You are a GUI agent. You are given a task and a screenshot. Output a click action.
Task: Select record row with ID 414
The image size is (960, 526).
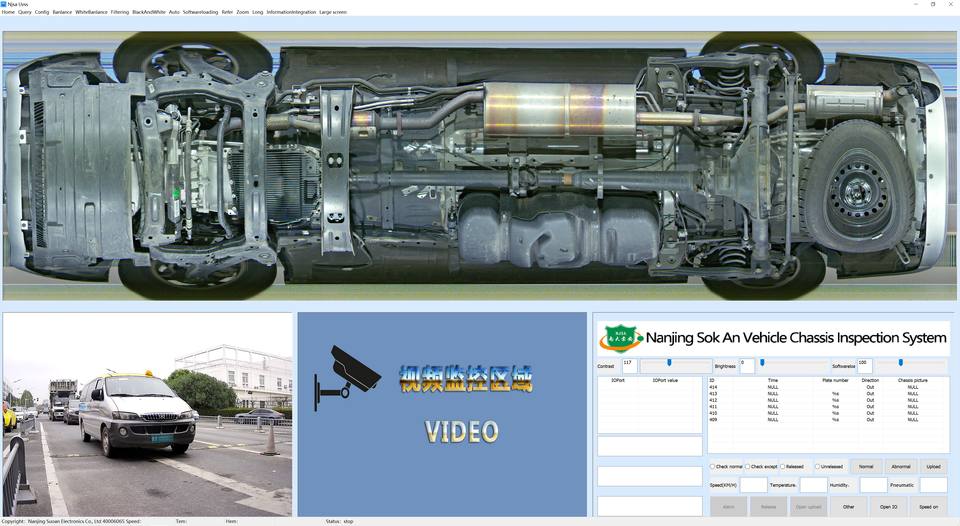click(x=828, y=387)
